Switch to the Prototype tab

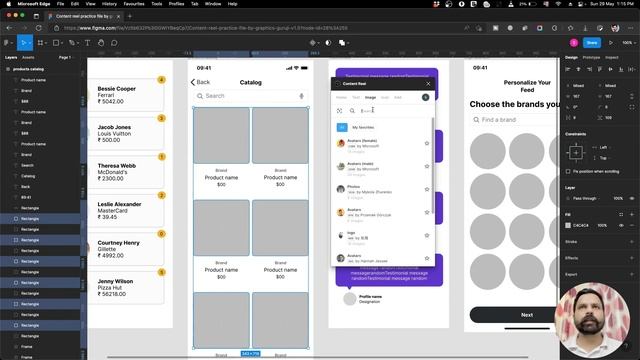[x=591, y=58]
